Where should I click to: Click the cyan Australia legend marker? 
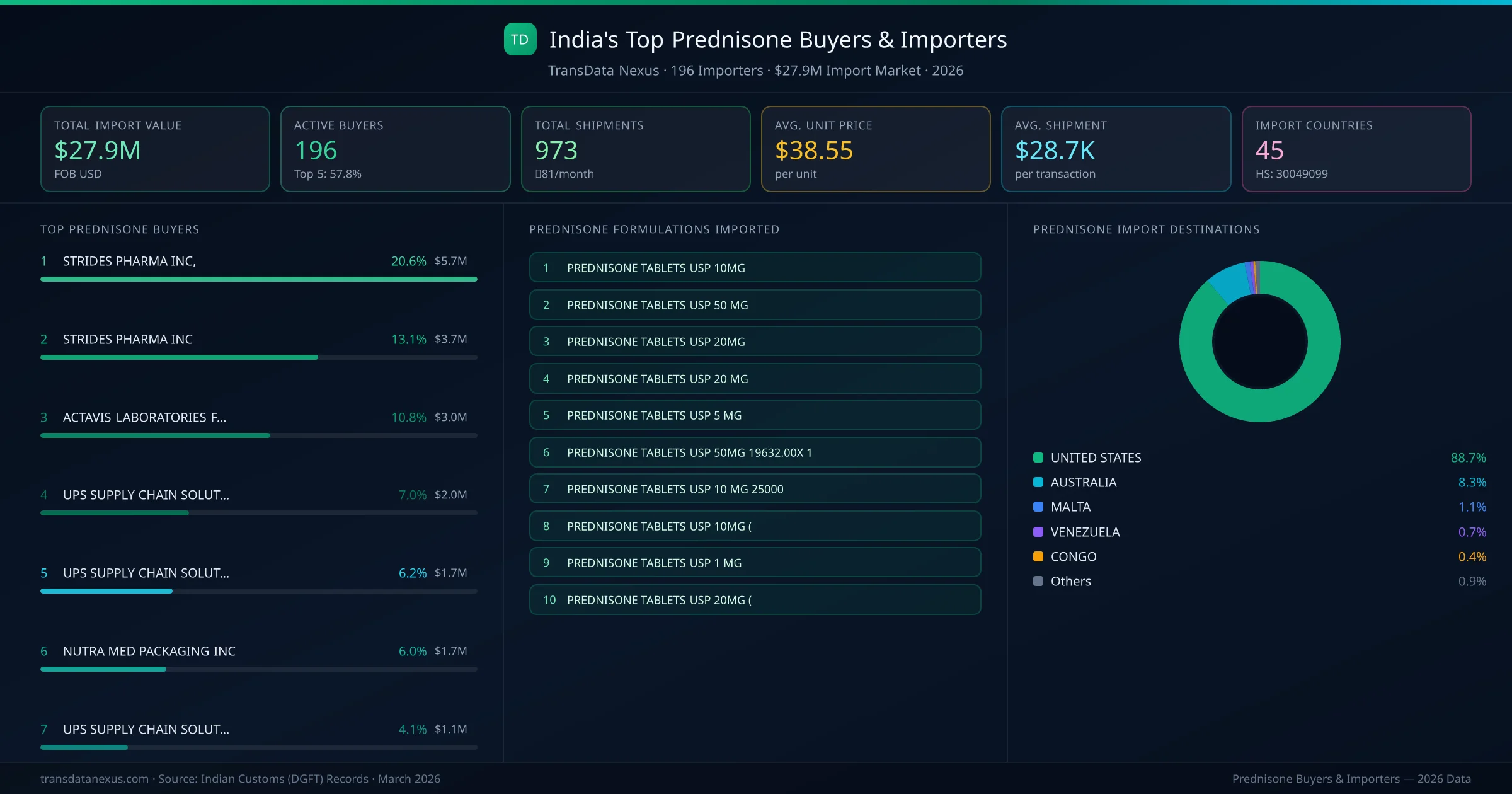[1038, 482]
